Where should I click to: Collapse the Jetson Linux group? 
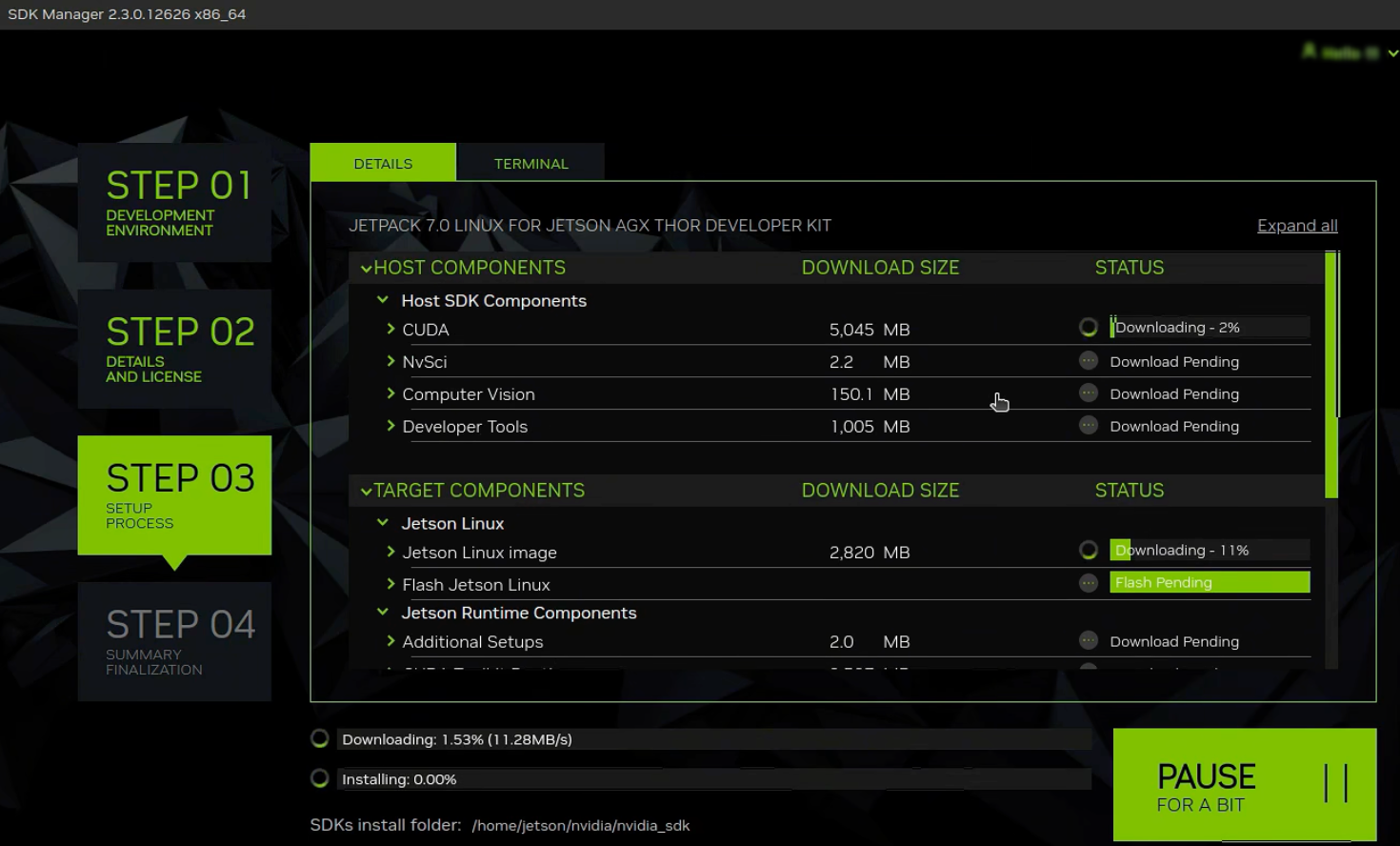tap(383, 523)
